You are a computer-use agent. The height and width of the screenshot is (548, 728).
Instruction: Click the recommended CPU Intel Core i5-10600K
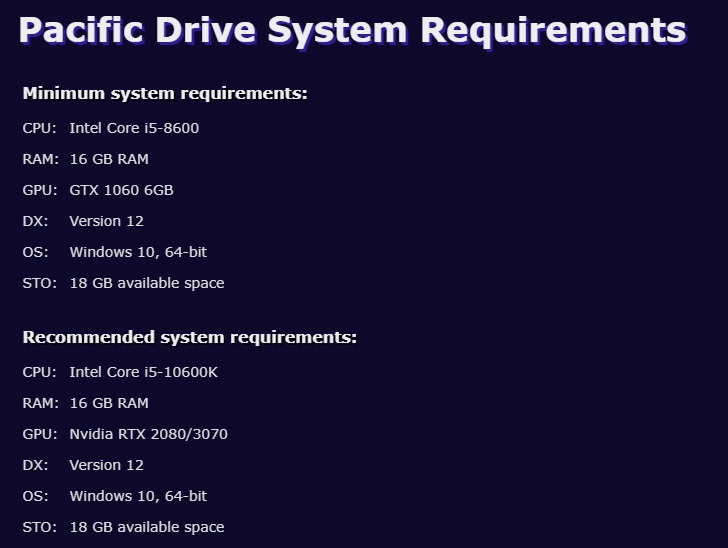(x=143, y=372)
